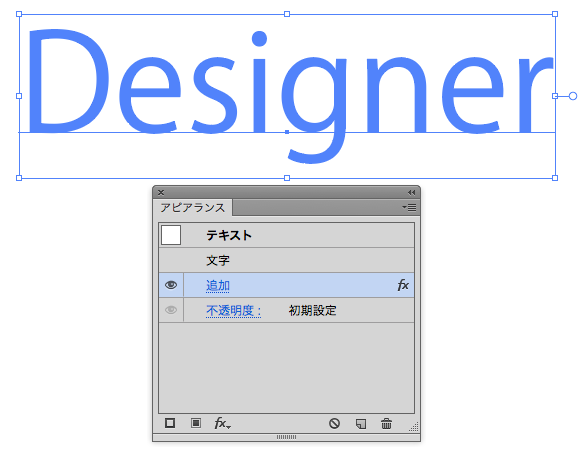The width and height of the screenshot is (585, 454).
Task: Click the panel's bottom resize grip
Action: point(287,437)
